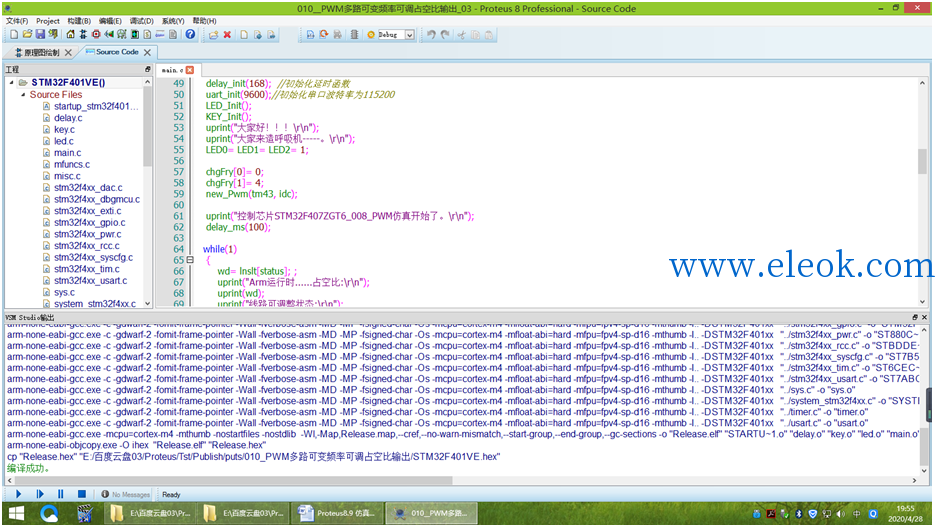The image size is (935, 527).
Task: Open the Windows Start button
Action: point(16,513)
